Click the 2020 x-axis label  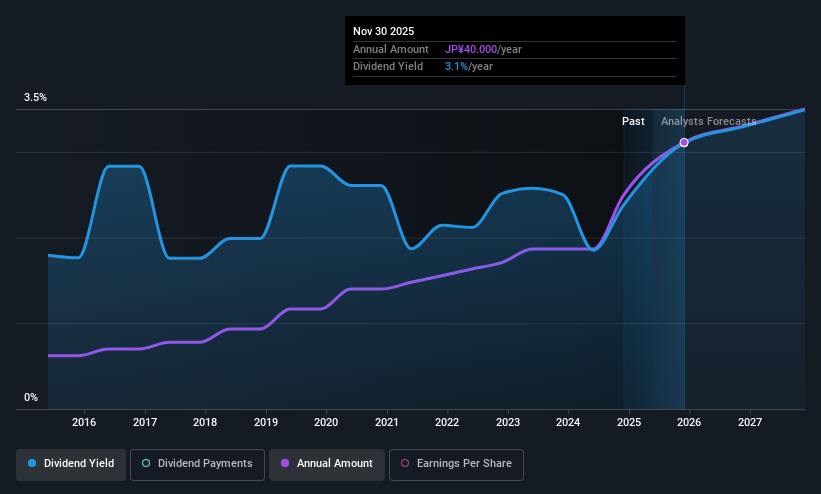326,422
